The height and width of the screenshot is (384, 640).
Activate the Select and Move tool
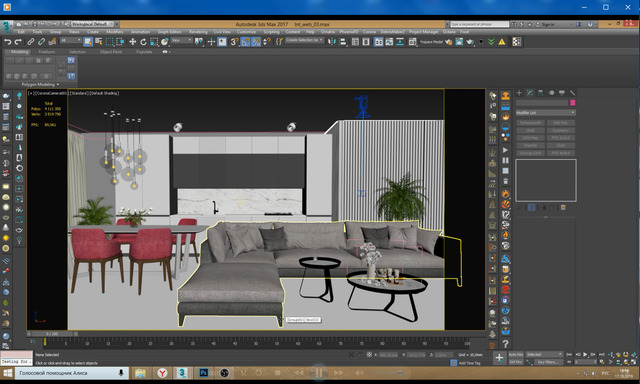click(x=133, y=42)
